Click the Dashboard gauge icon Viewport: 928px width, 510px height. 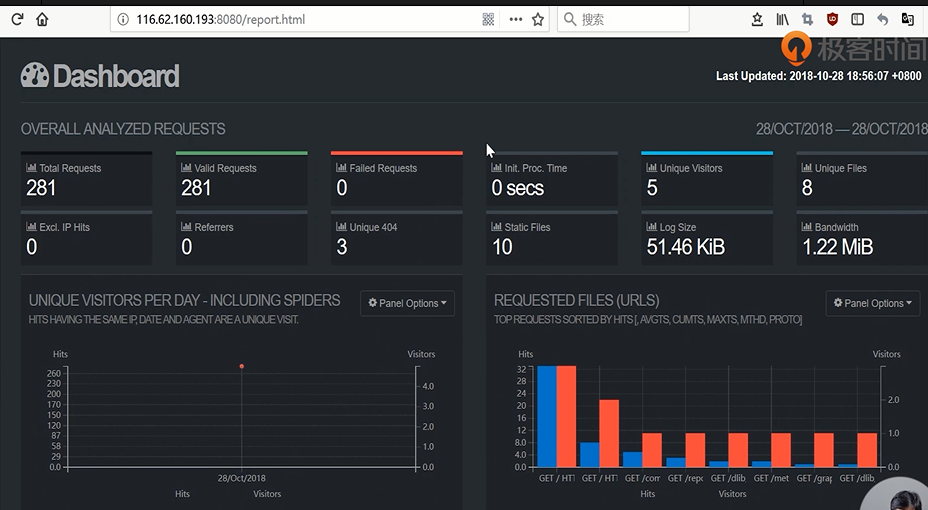pos(35,75)
